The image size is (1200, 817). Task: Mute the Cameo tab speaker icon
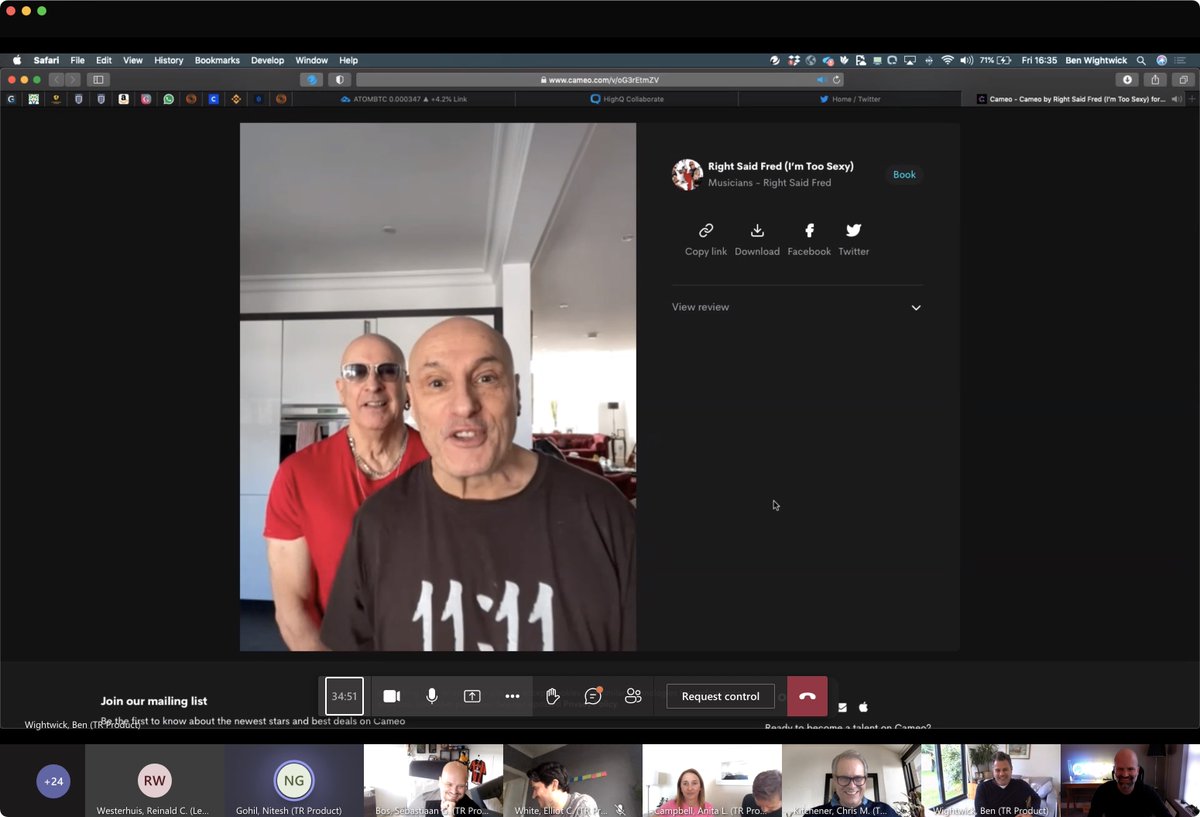(1176, 99)
